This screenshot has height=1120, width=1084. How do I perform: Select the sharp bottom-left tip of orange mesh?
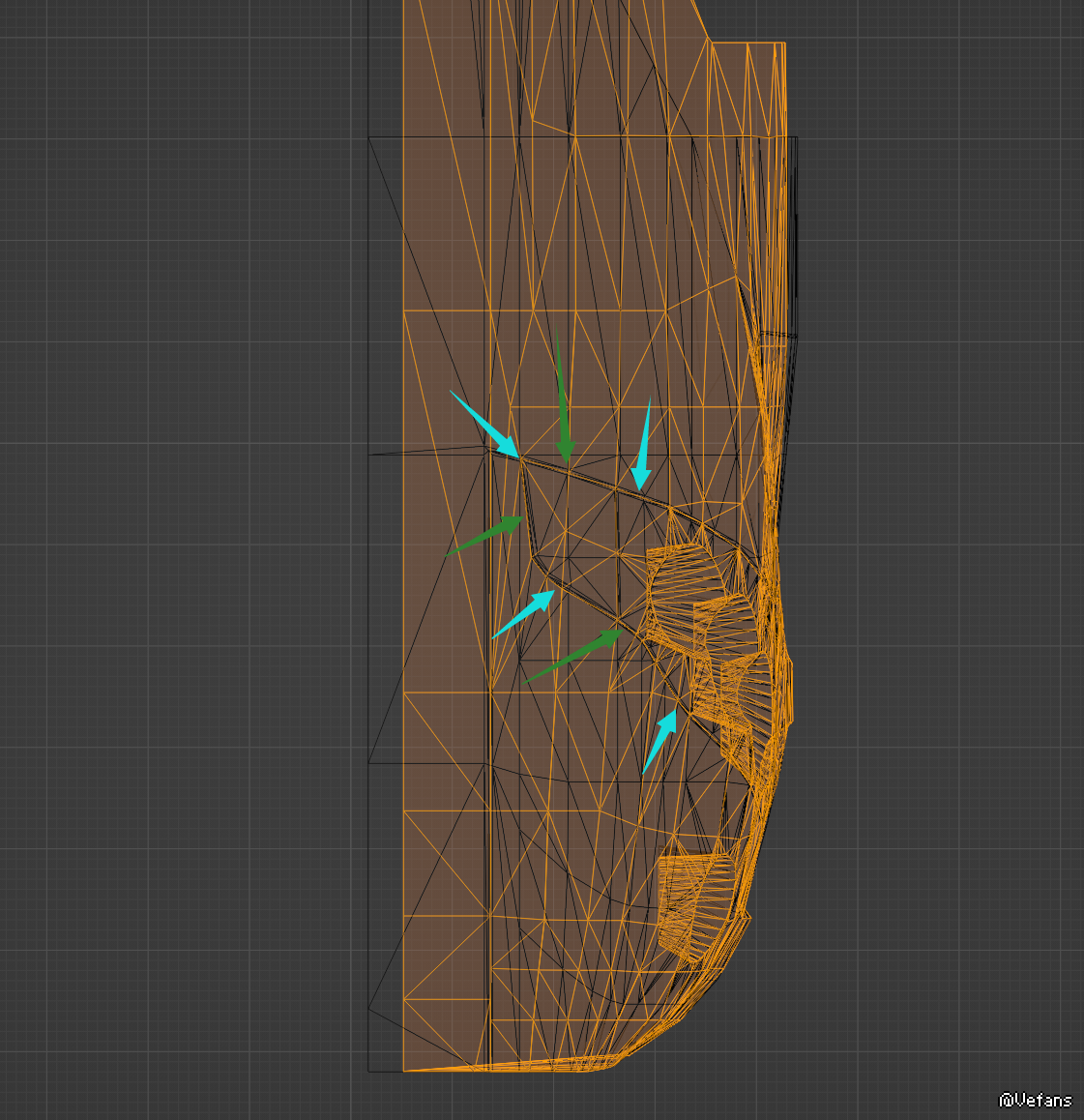[406, 1071]
